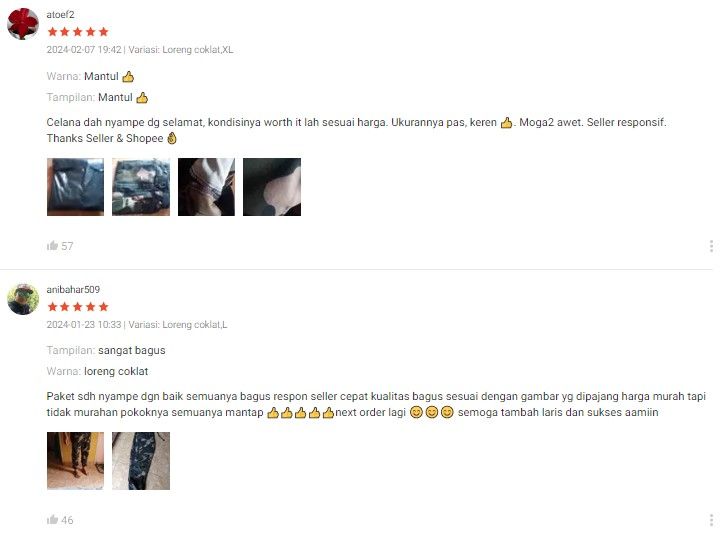720x535 pixels.
Task: Like anibahar509's review with the thumbs-up icon
Action: coord(52,519)
